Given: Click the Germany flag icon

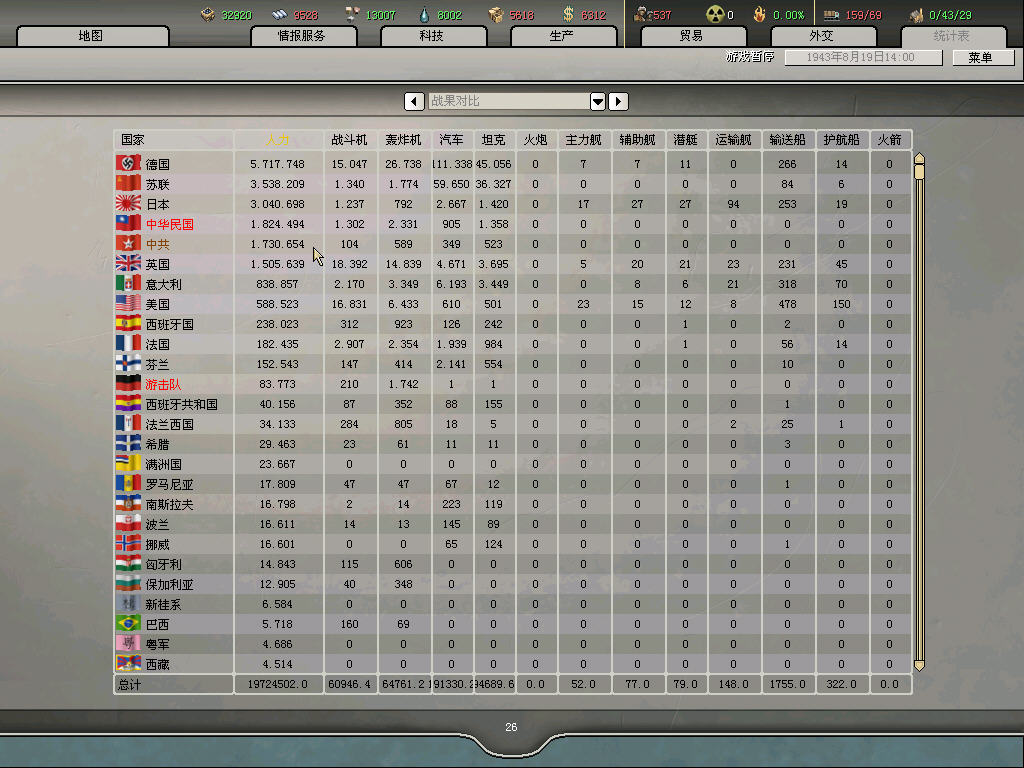Looking at the screenshot, I should click(128, 163).
